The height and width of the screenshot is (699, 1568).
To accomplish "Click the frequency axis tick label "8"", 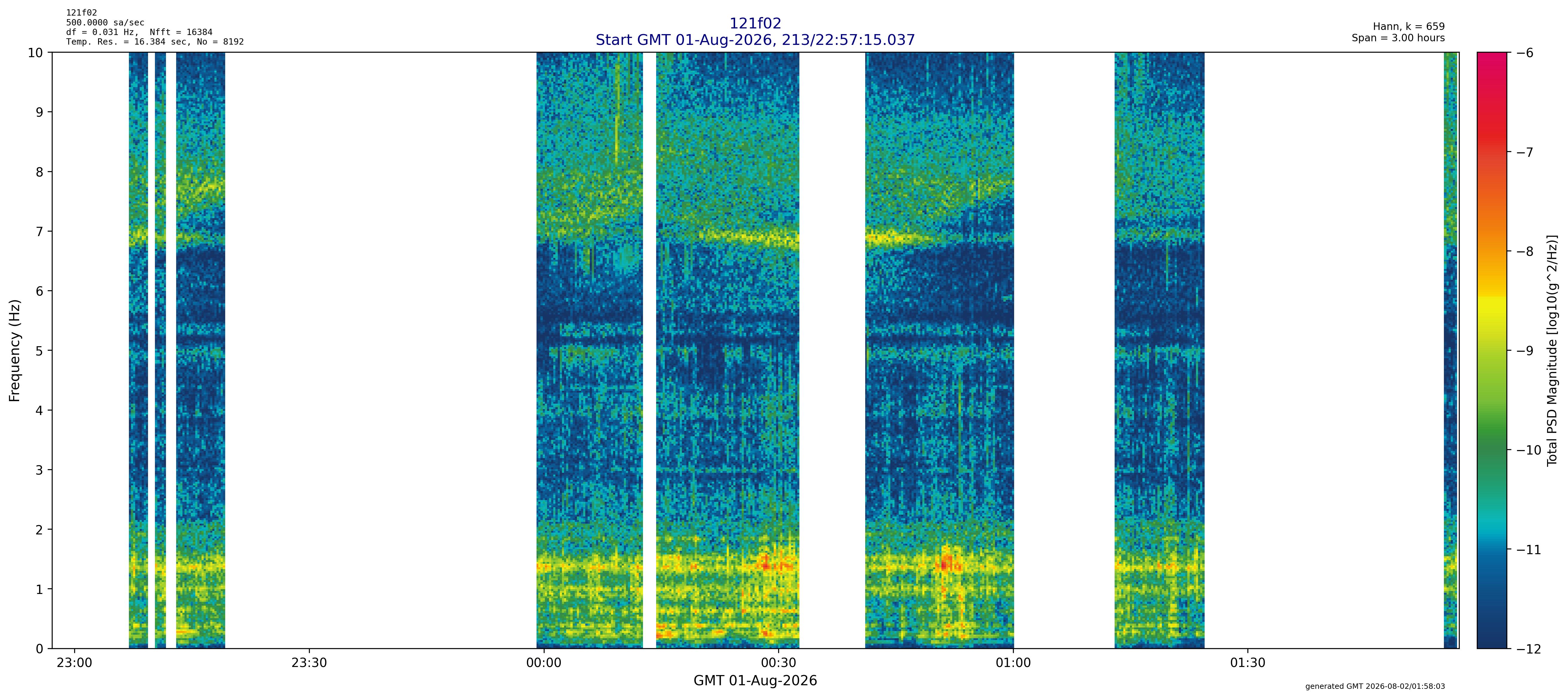I will pyautogui.click(x=40, y=172).
